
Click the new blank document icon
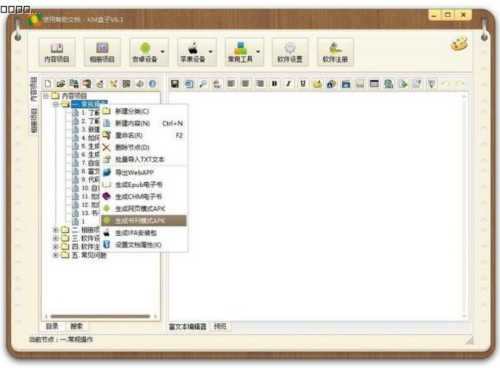pyautogui.click(x=48, y=84)
